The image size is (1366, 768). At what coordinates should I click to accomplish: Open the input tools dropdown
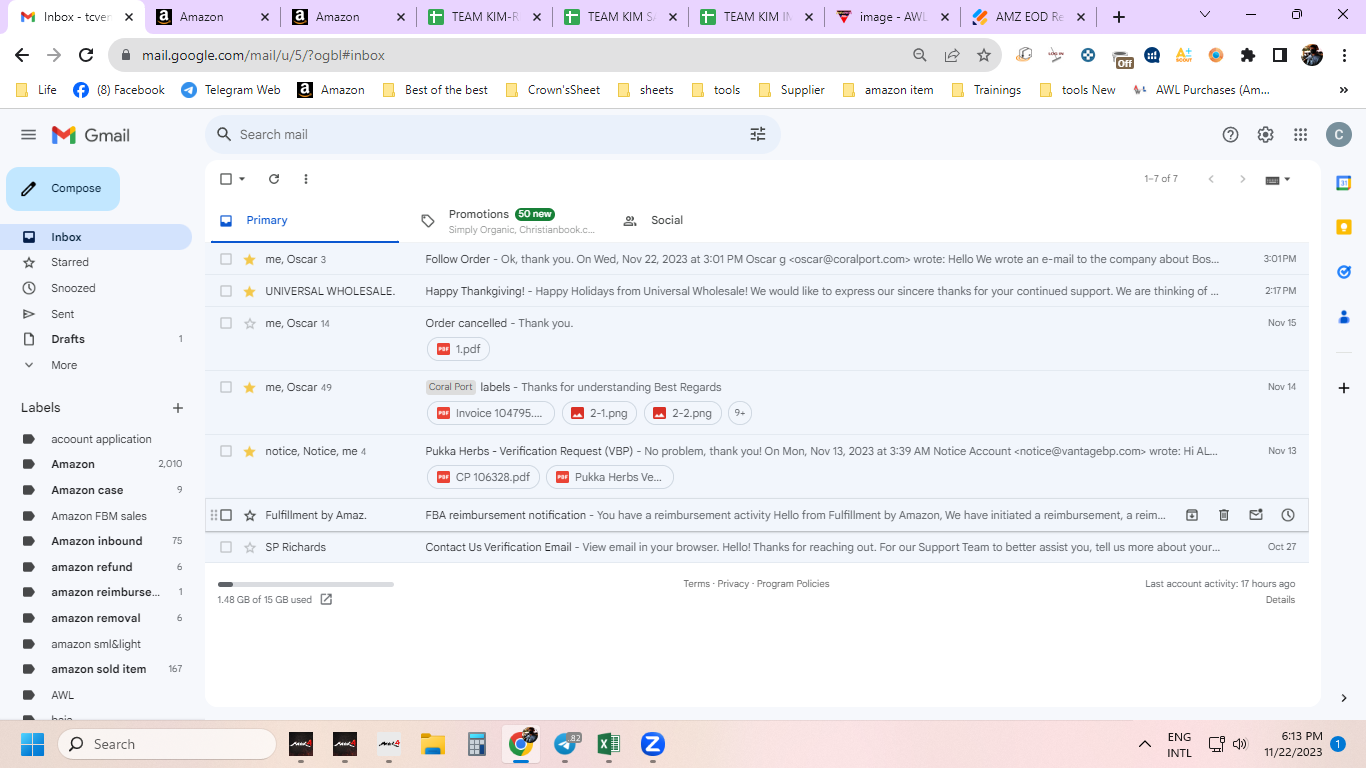pyautogui.click(x=1279, y=179)
